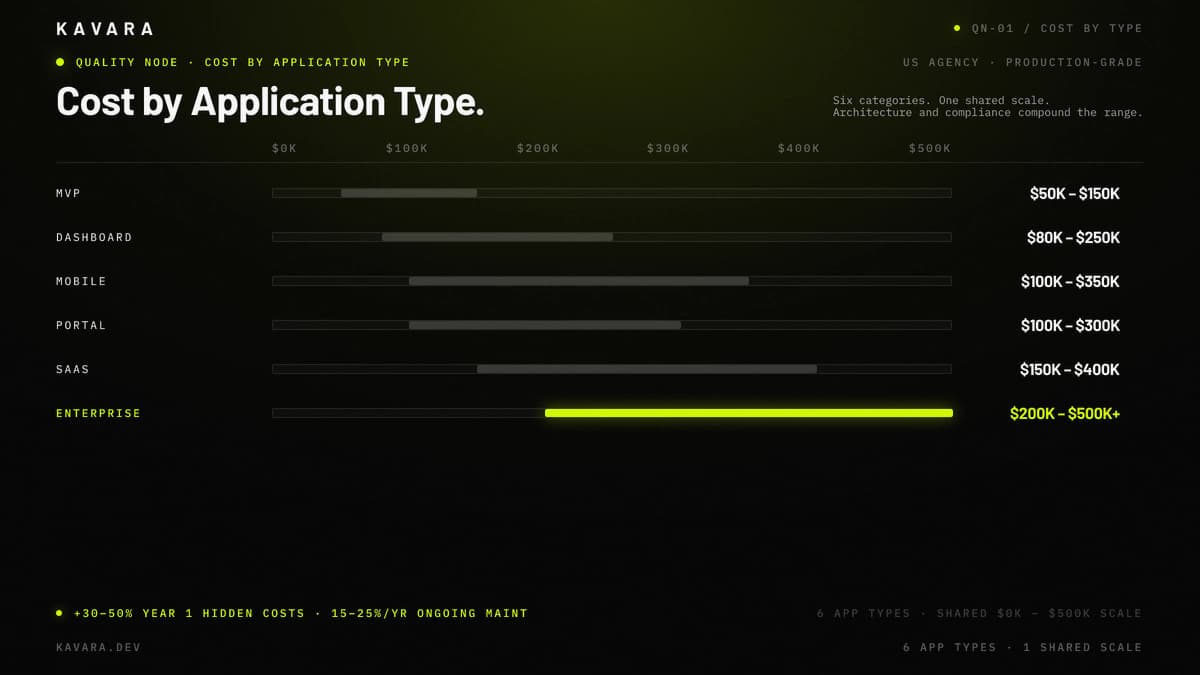Click the ENTERPRISE row label
This screenshot has height=675, width=1200.
(98, 413)
